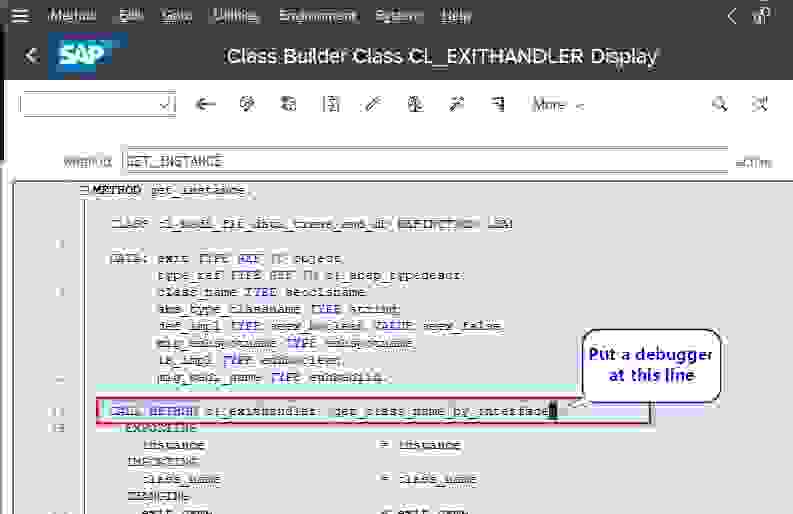The height and width of the screenshot is (514, 793).
Task: Open the Environment menu
Action: (x=319, y=16)
